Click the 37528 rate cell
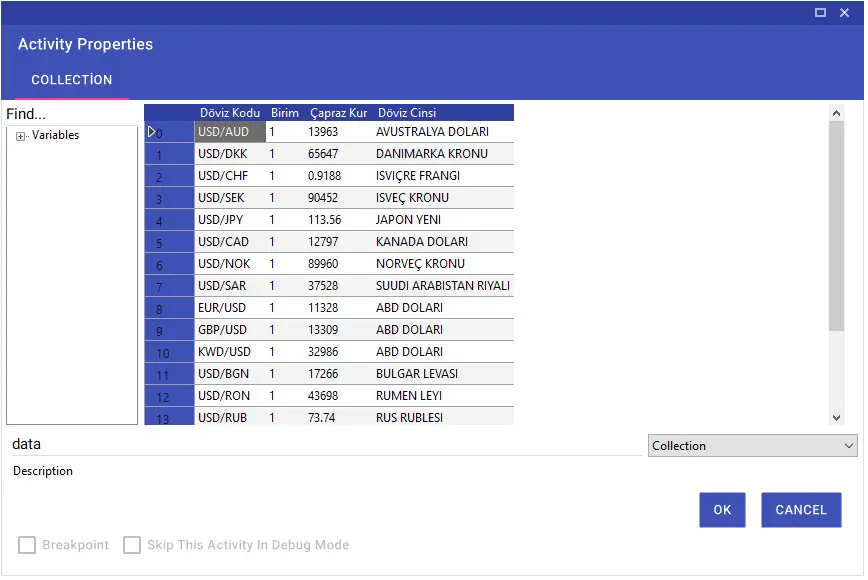 click(x=339, y=287)
